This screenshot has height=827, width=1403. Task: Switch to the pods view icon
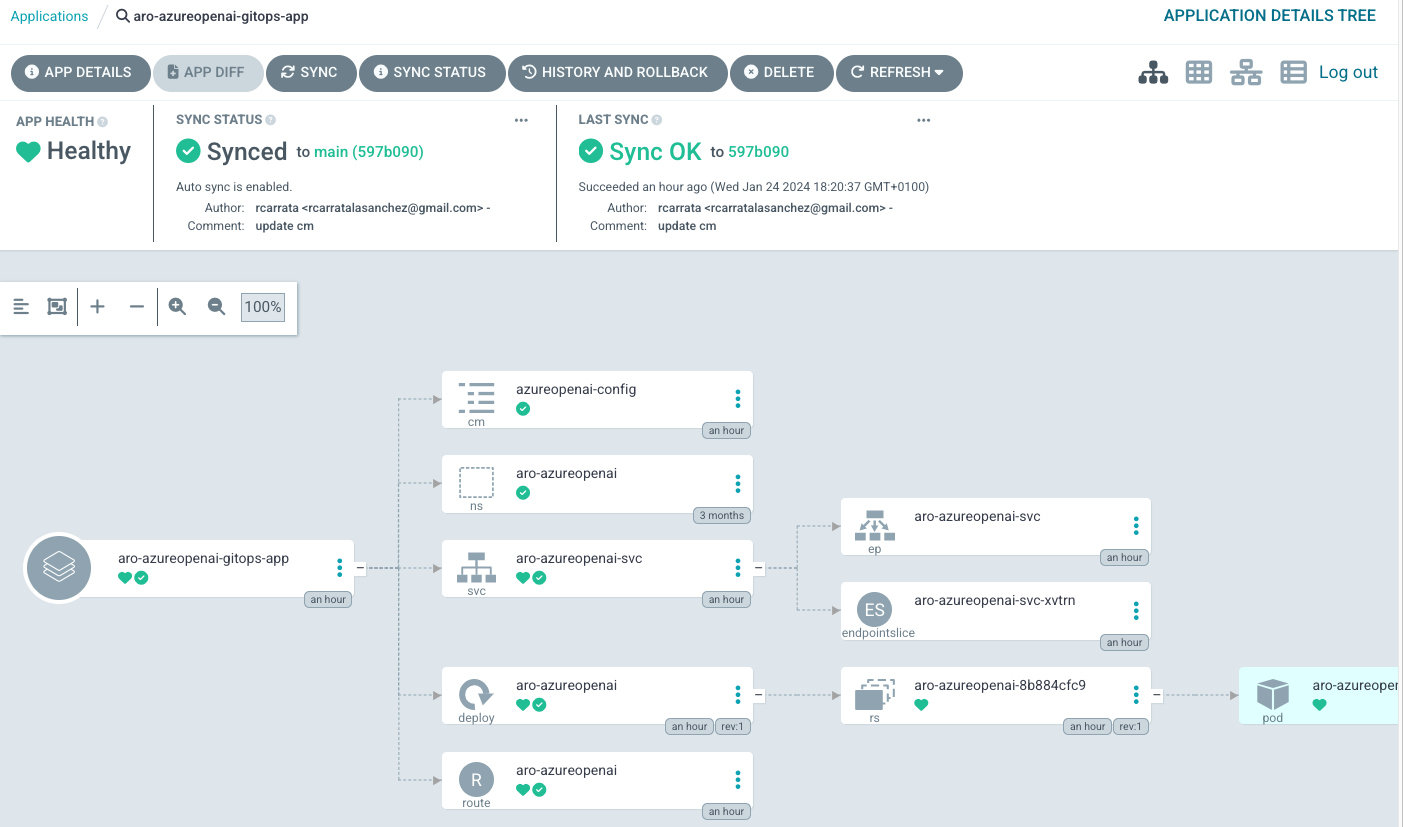click(x=1199, y=72)
